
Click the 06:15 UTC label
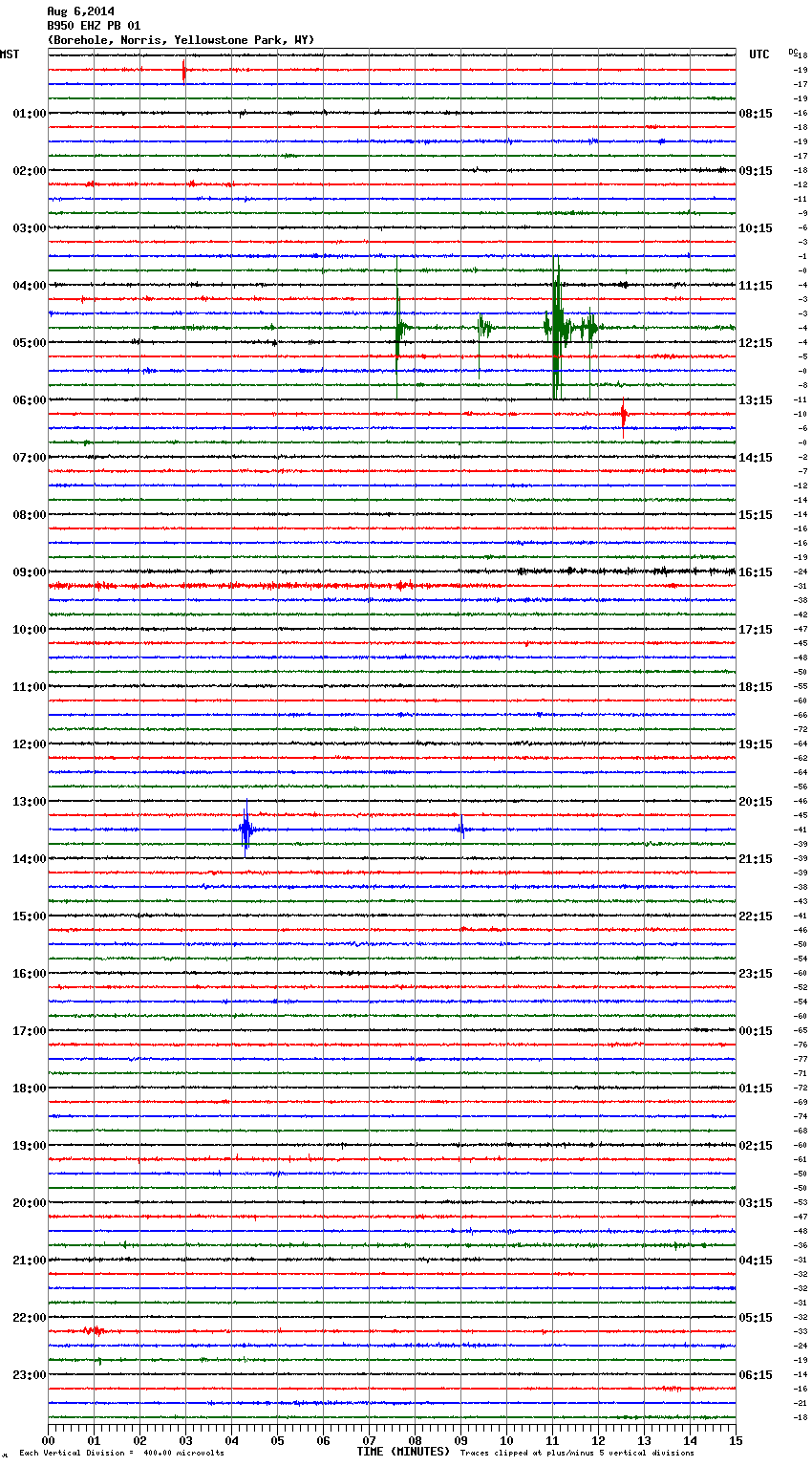coord(756,1375)
